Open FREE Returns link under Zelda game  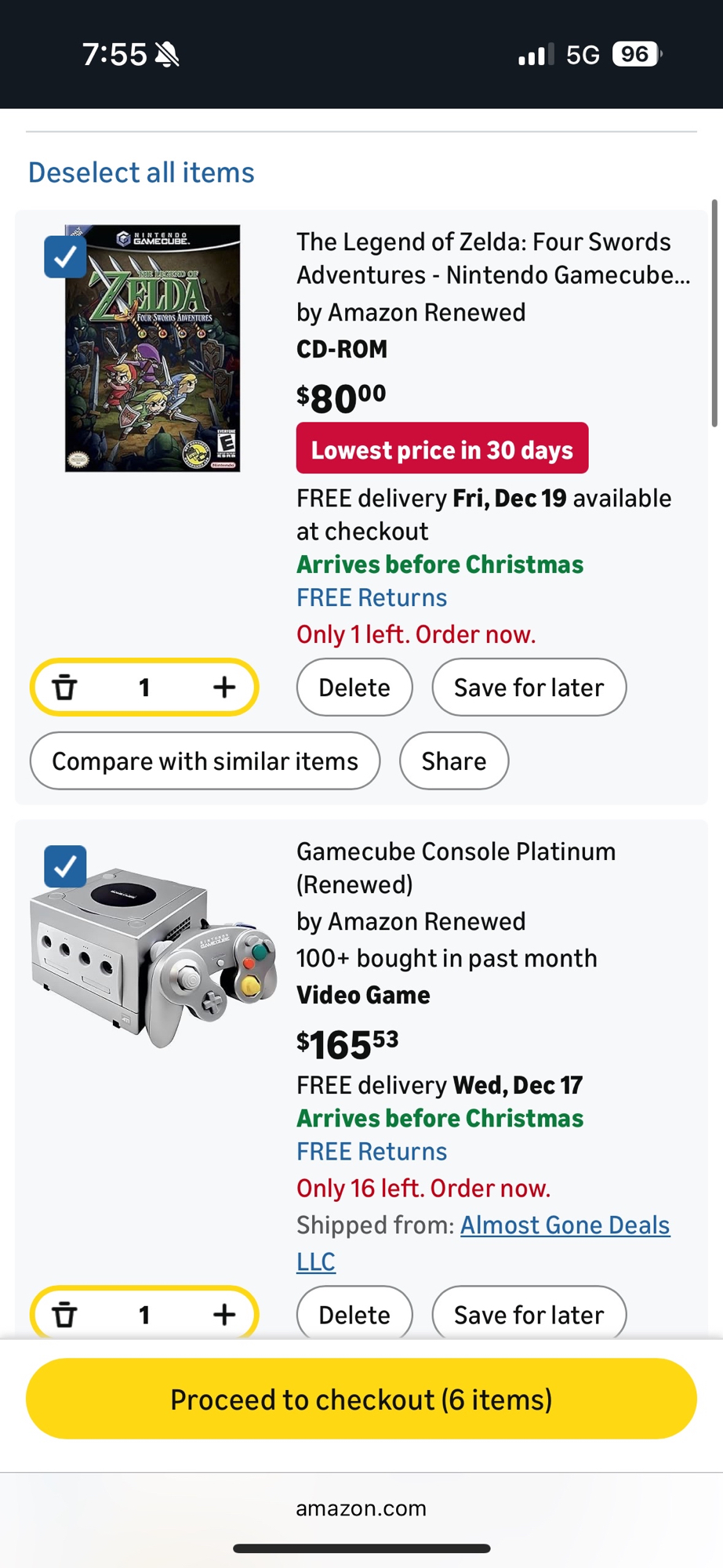[372, 598]
